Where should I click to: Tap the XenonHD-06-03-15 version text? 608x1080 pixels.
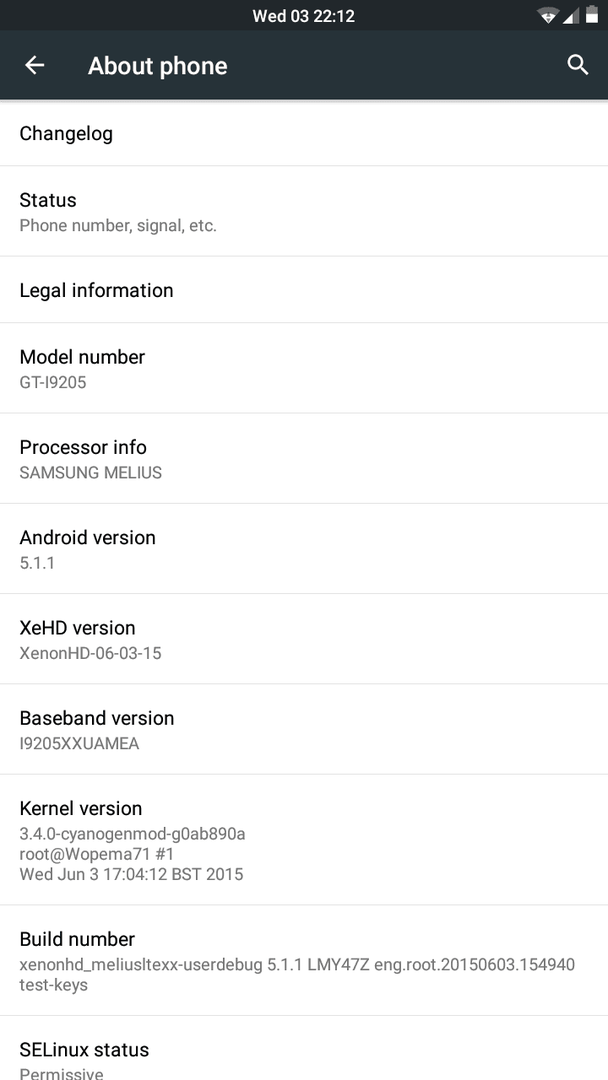tap(91, 654)
